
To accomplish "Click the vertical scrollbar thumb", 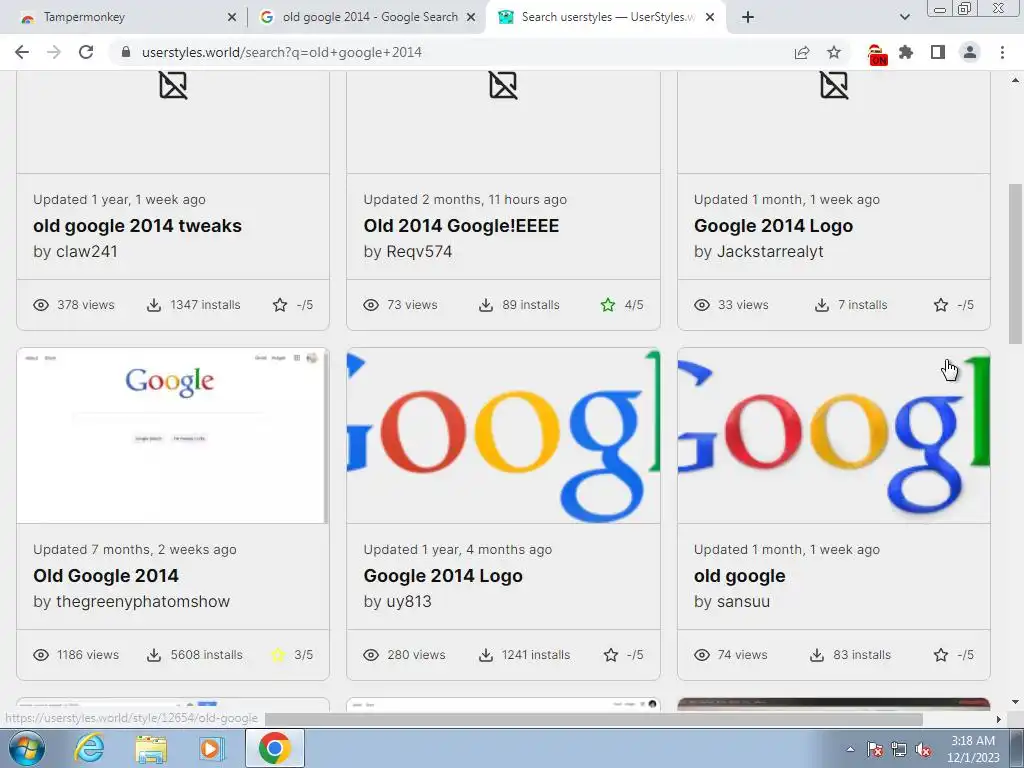I will click(1015, 263).
